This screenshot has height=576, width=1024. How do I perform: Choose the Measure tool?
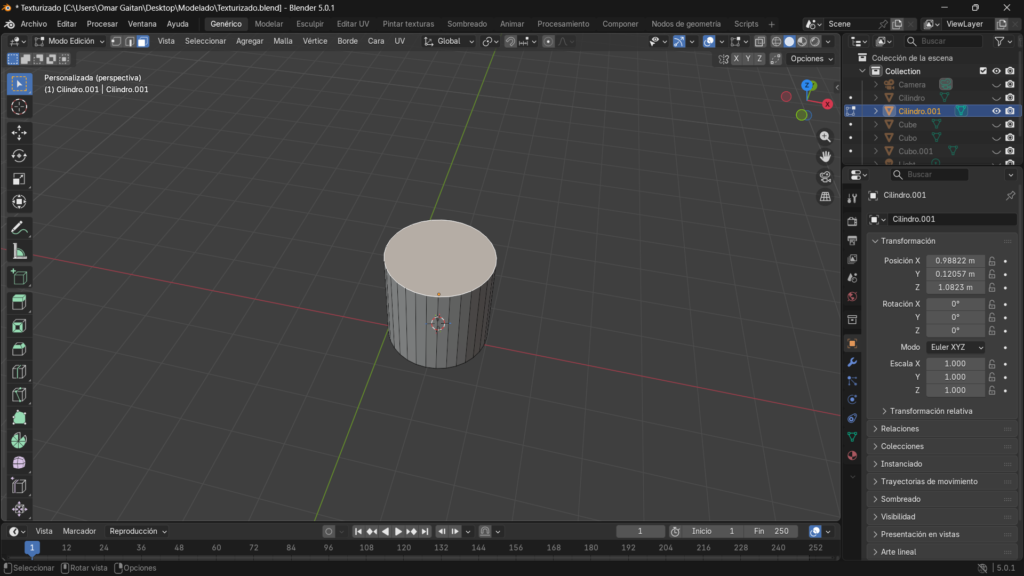coord(19,252)
